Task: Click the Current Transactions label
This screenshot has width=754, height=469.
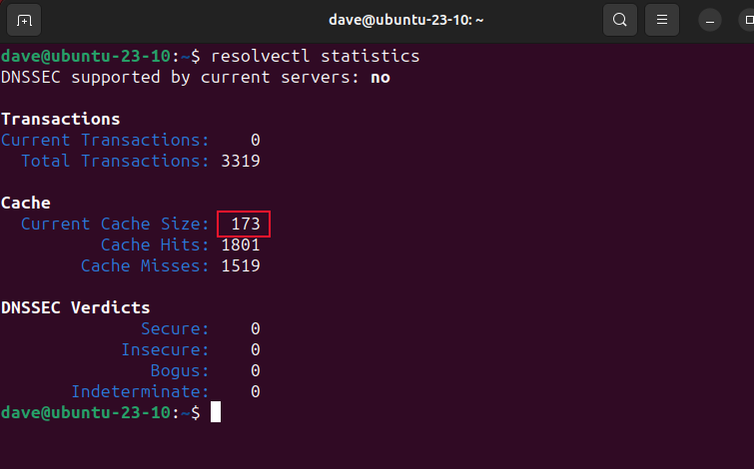Action: 105,140
